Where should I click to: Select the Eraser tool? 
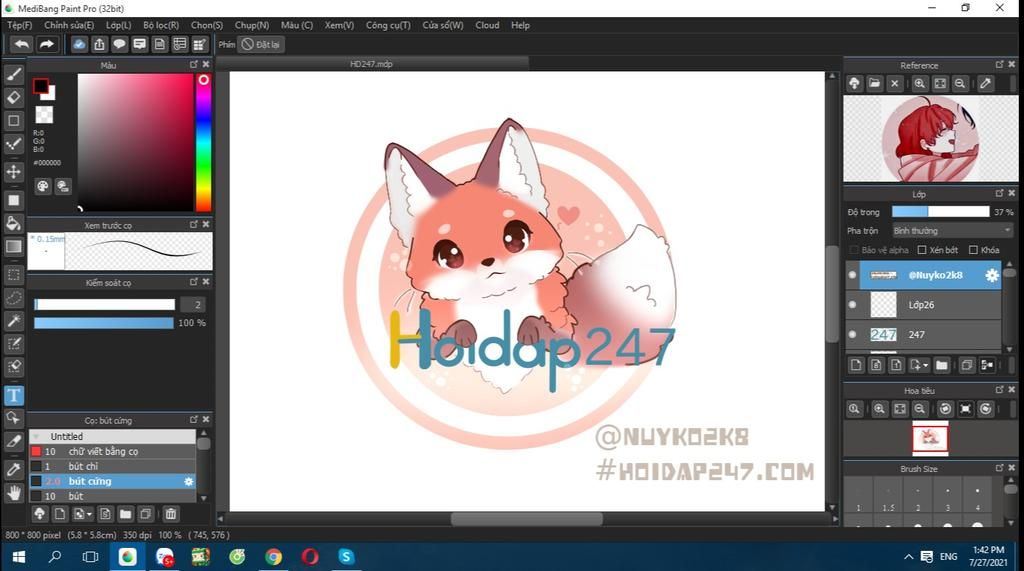pyautogui.click(x=14, y=97)
